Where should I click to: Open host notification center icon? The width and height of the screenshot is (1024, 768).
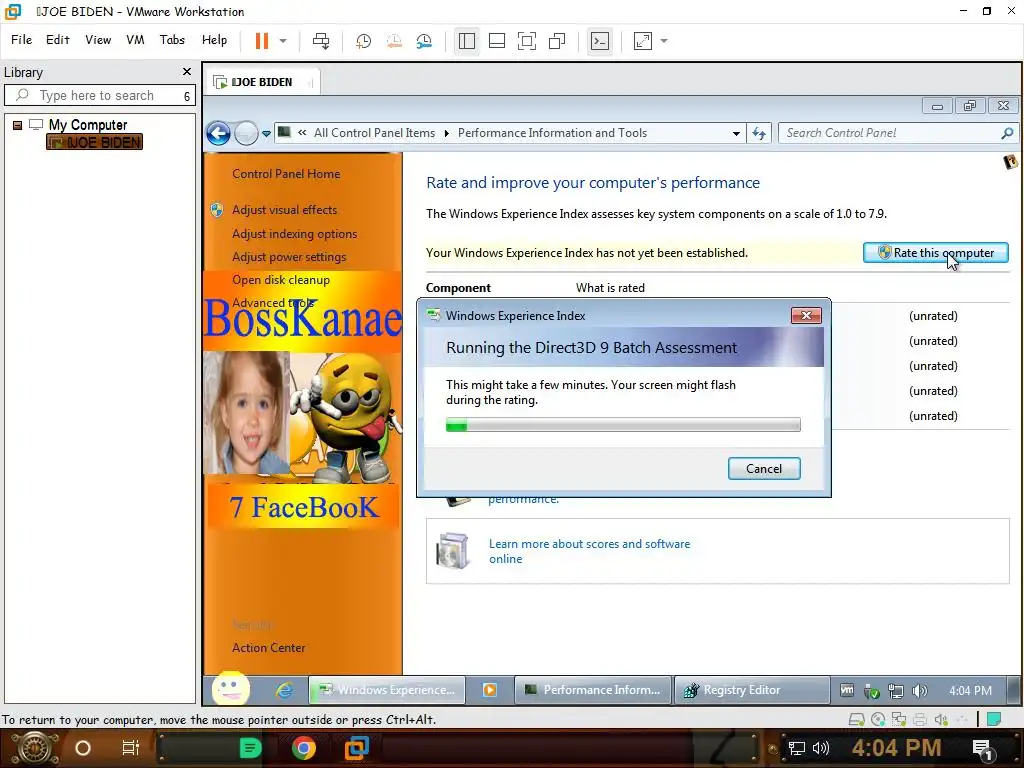coord(983,748)
